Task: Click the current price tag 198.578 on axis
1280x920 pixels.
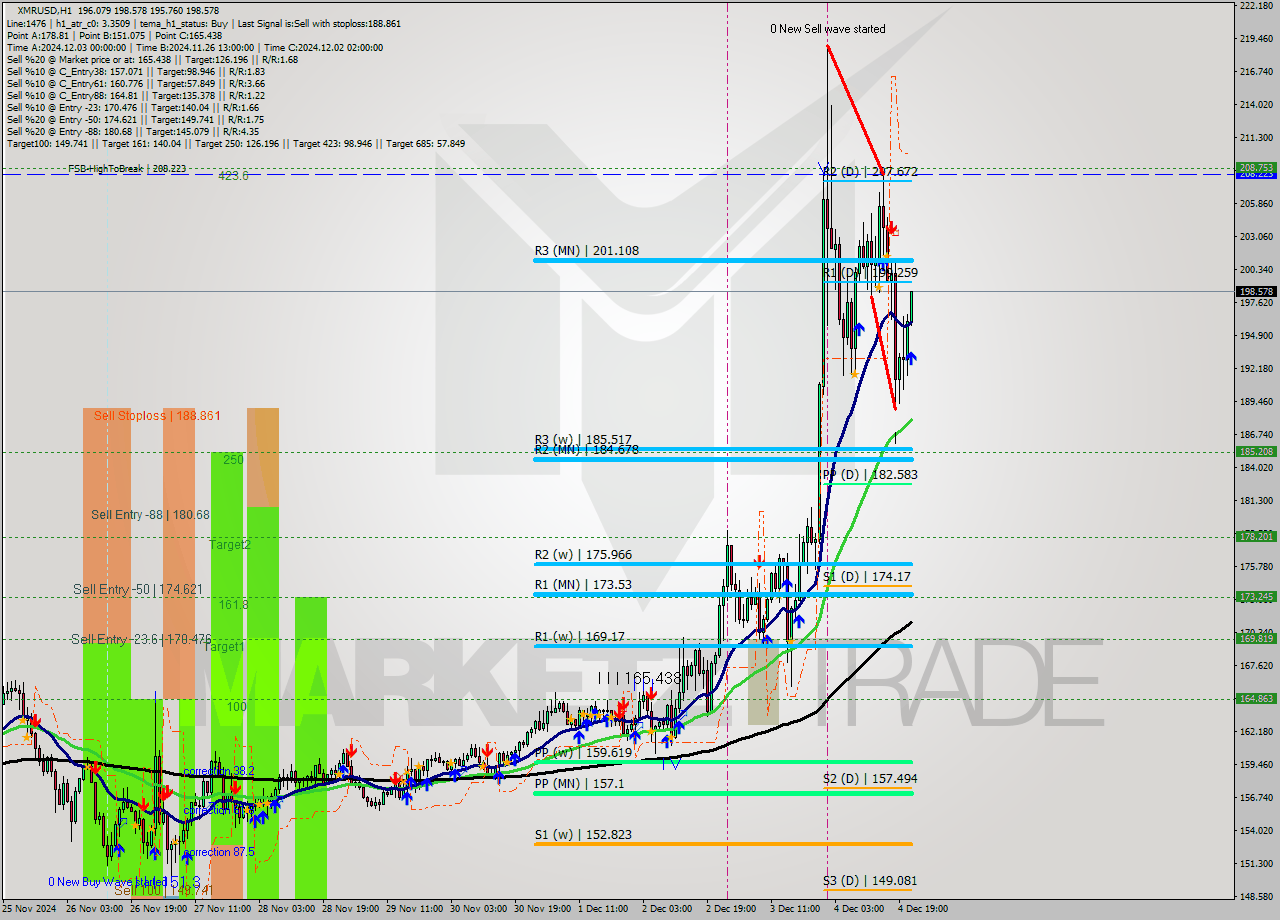Action: [1257, 292]
